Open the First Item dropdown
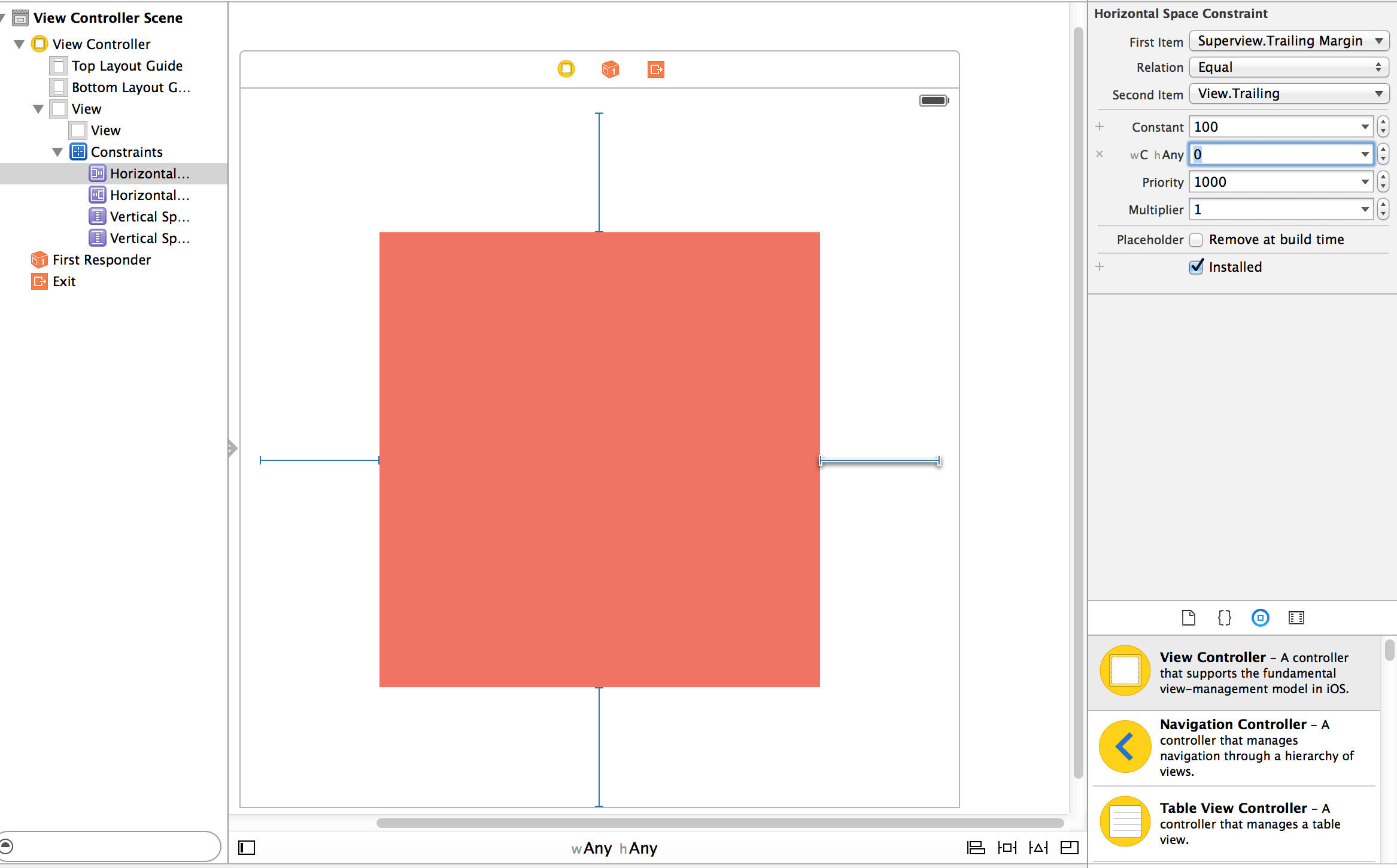 coord(1288,41)
